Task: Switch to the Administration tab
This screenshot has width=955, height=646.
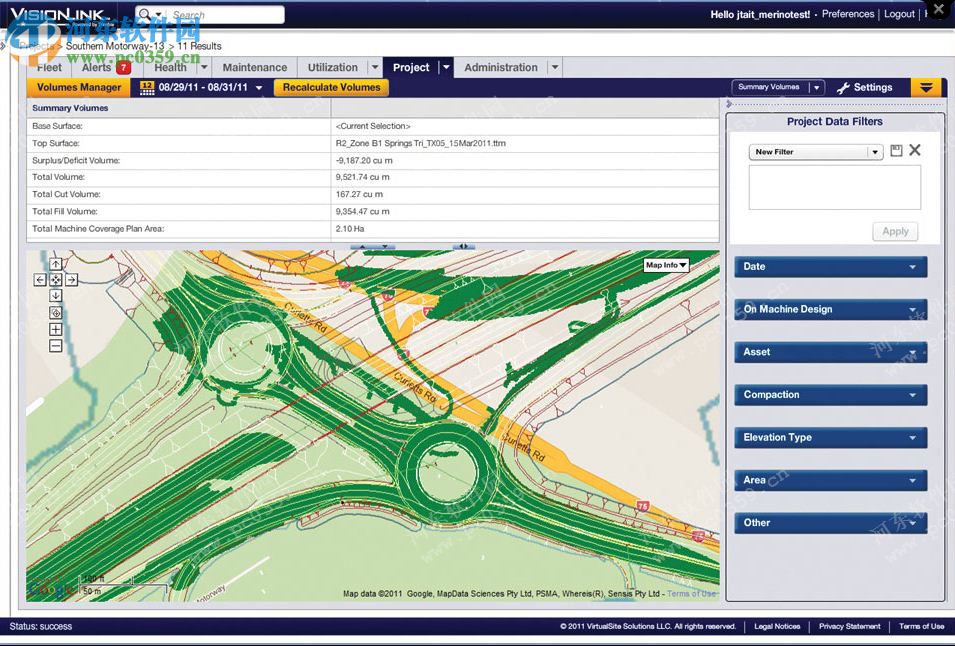Action: tap(502, 67)
